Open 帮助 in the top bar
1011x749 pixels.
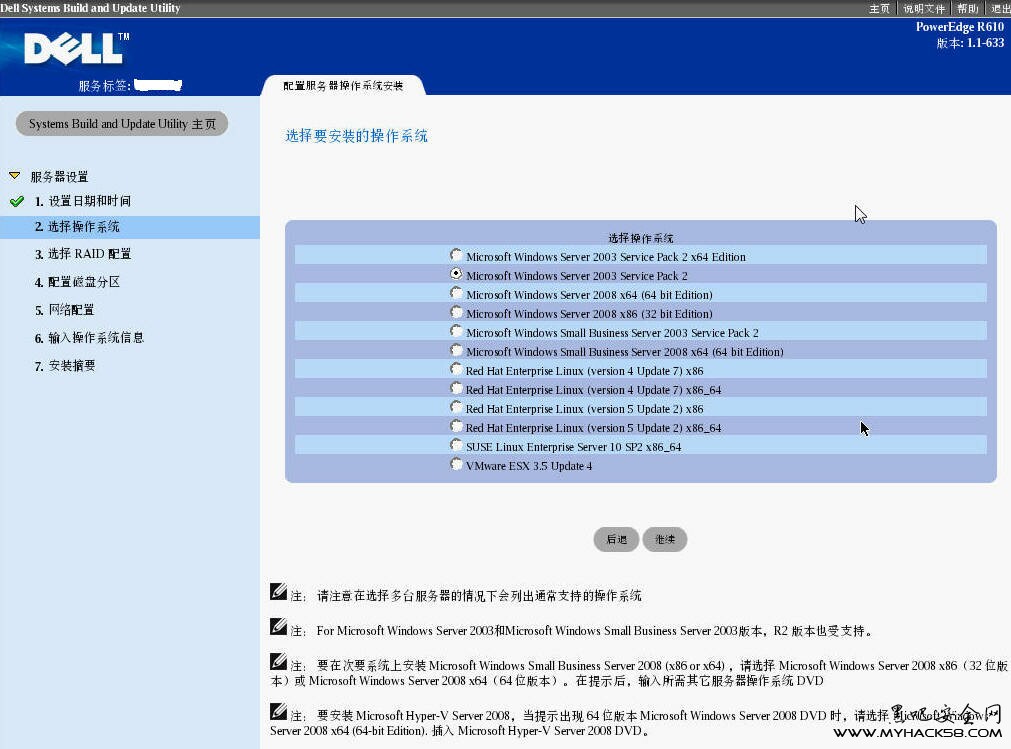click(x=967, y=8)
